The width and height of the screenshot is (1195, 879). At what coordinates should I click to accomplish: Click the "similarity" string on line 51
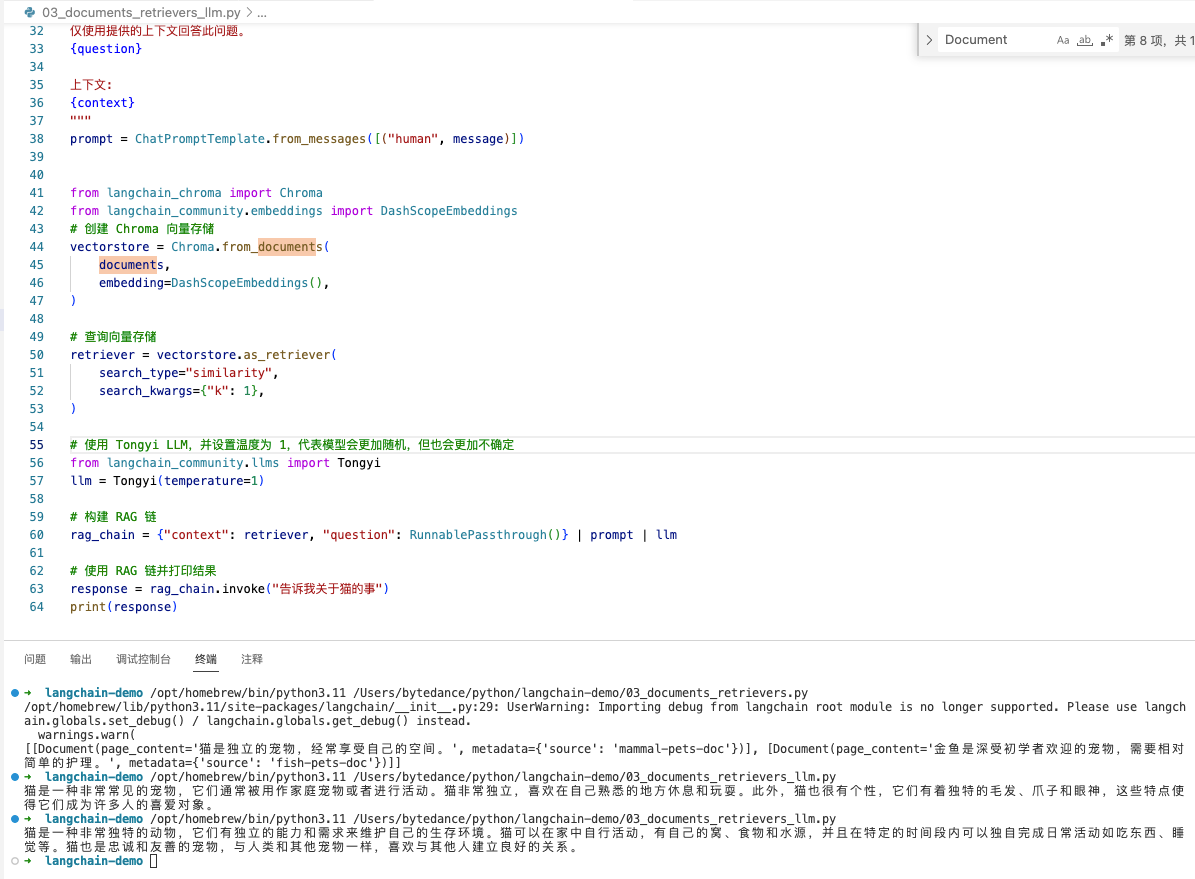click(x=229, y=373)
